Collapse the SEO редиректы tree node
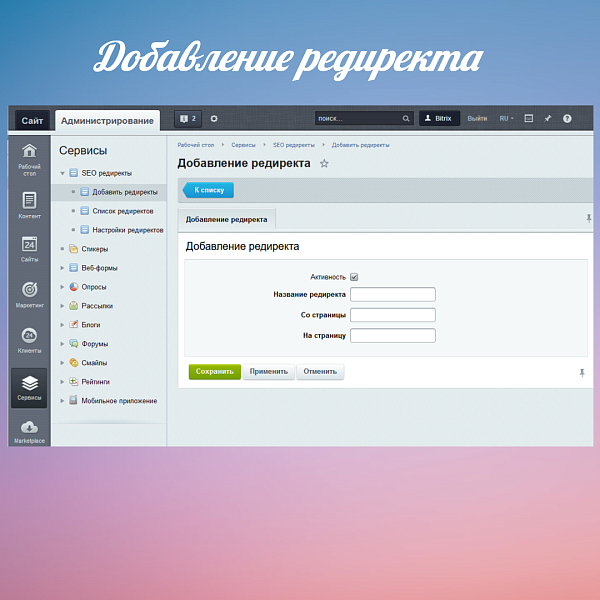The width and height of the screenshot is (600, 600). point(62,173)
